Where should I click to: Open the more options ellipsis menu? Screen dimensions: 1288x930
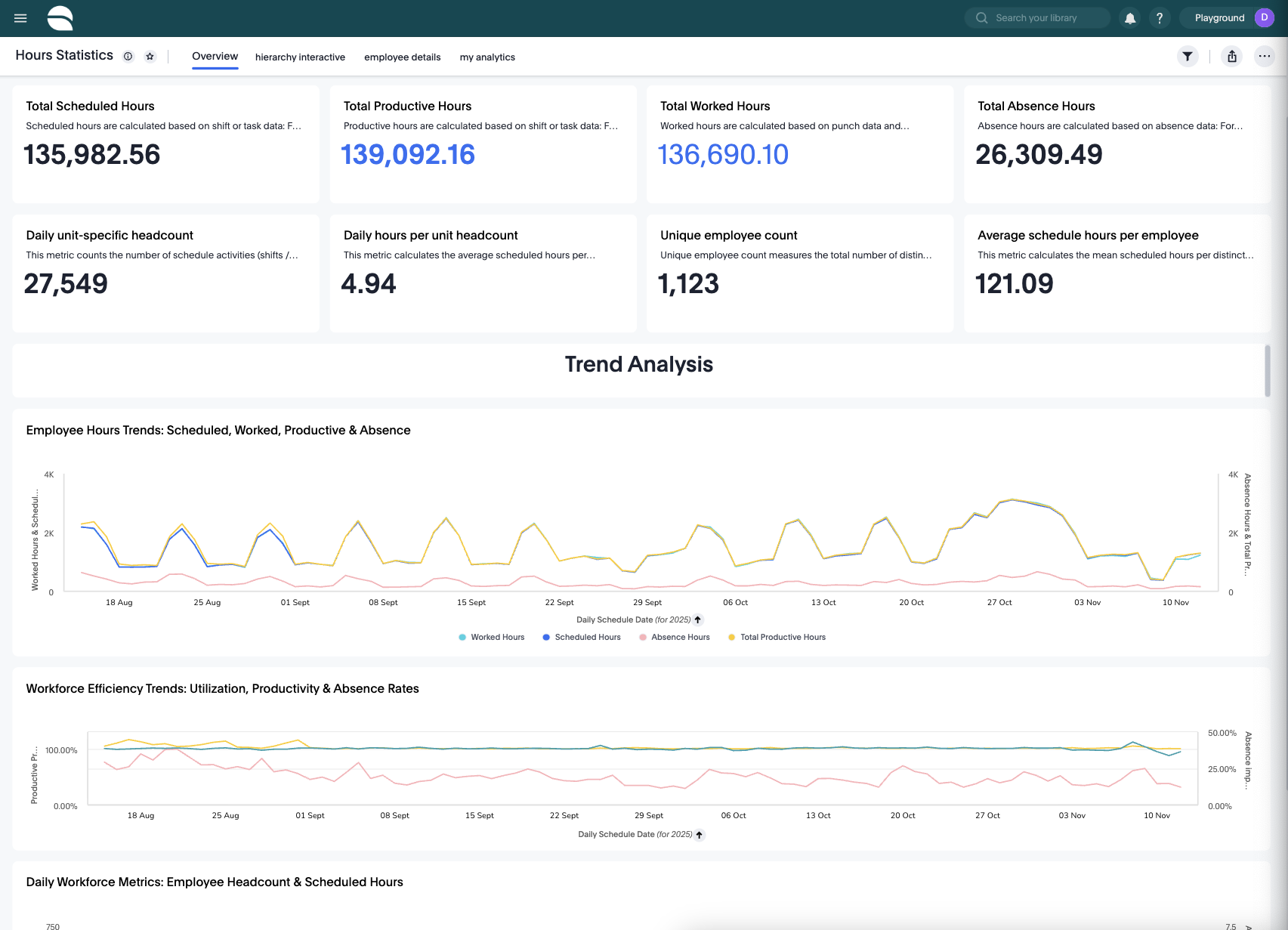pos(1264,56)
